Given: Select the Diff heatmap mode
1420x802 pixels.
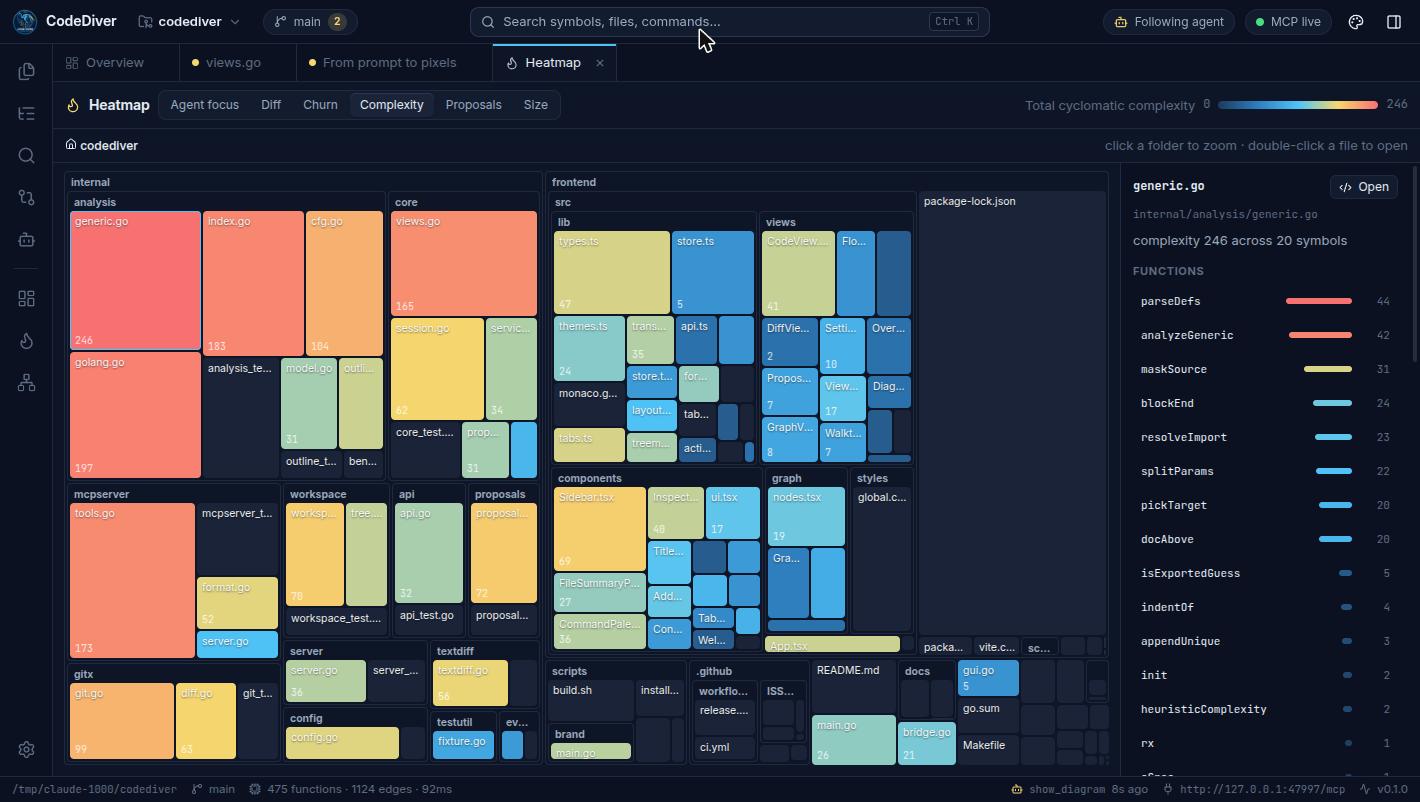Looking at the screenshot, I should pos(271,105).
